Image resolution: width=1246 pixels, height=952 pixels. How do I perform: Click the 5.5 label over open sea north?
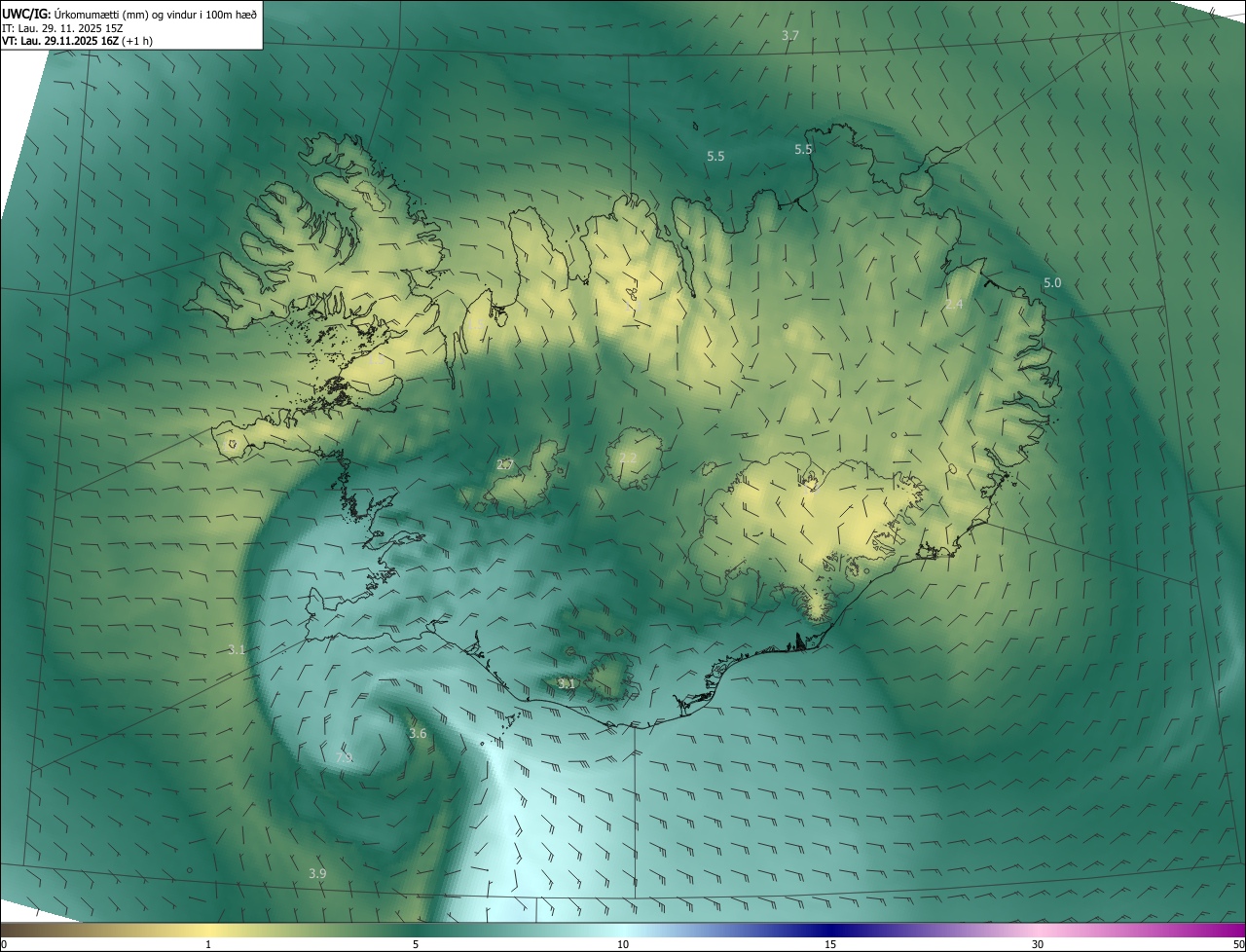(x=715, y=156)
